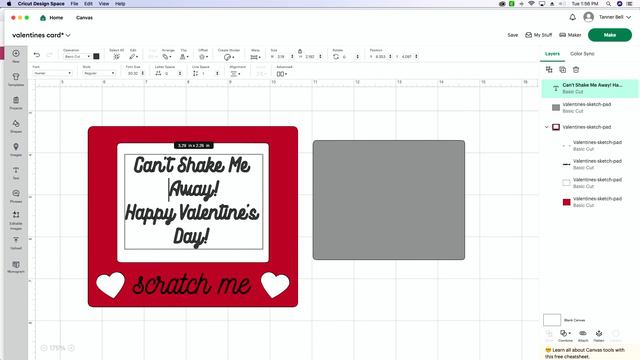This screenshot has height=360, width=640.
Task: Open the Canvas tools cheatsheet link
Action: pyautogui.click(x=585, y=353)
